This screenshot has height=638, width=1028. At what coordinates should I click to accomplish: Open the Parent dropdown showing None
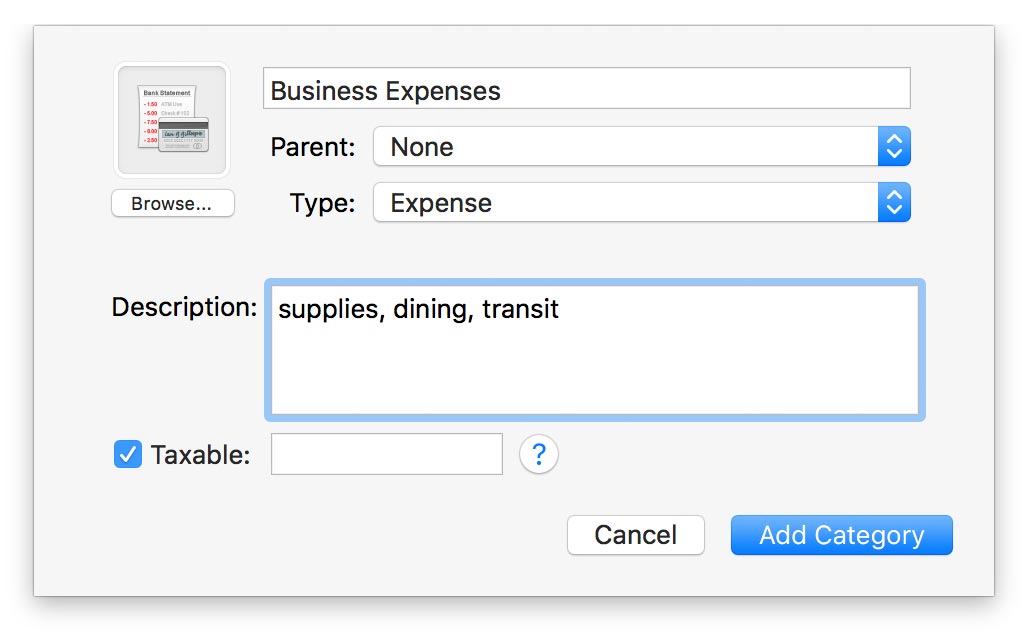[x=626, y=147]
